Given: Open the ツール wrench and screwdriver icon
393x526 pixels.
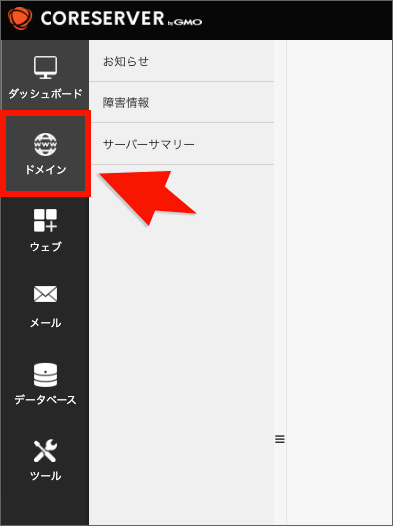Looking at the screenshot, I should (45, 451).
